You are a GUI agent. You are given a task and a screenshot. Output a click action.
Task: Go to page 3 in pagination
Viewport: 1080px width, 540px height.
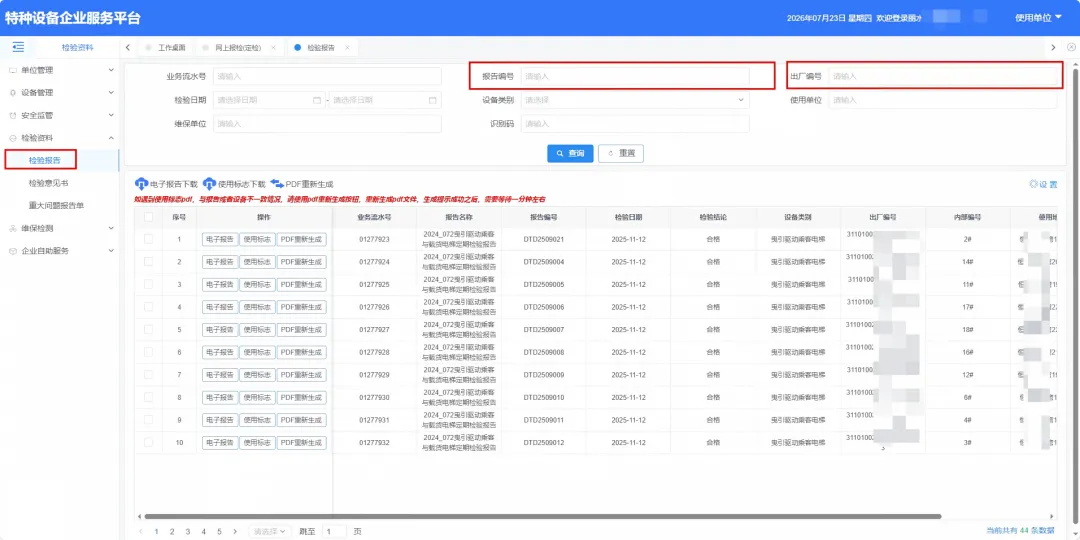[x=187, y=532]
